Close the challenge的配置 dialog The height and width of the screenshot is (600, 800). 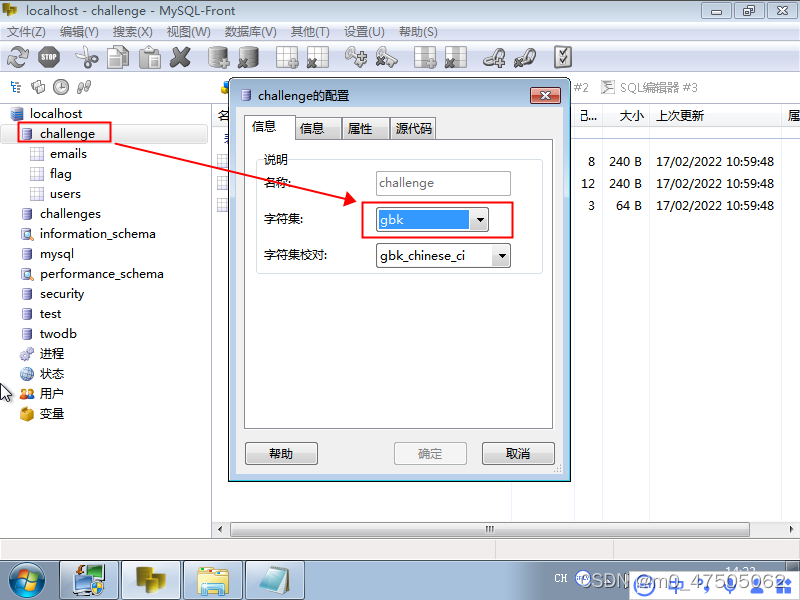pyautogui.click(x=545, y=95)
